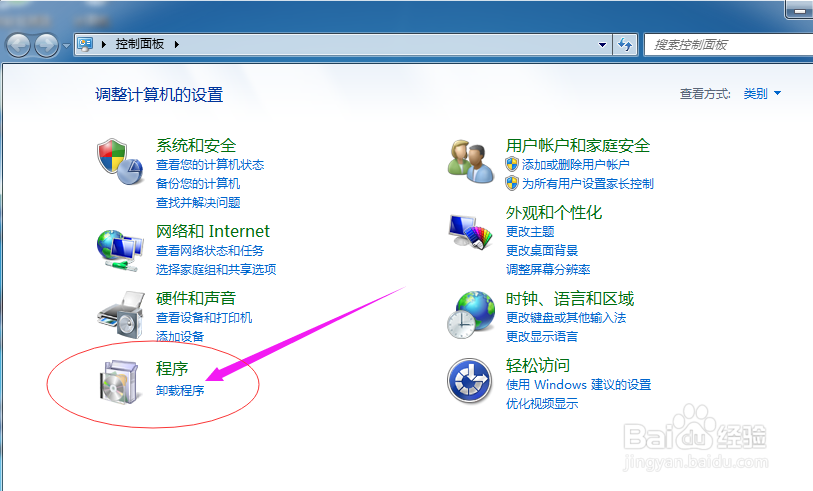
Task: Minimize the control panel window
Action: tap(799, 10)
